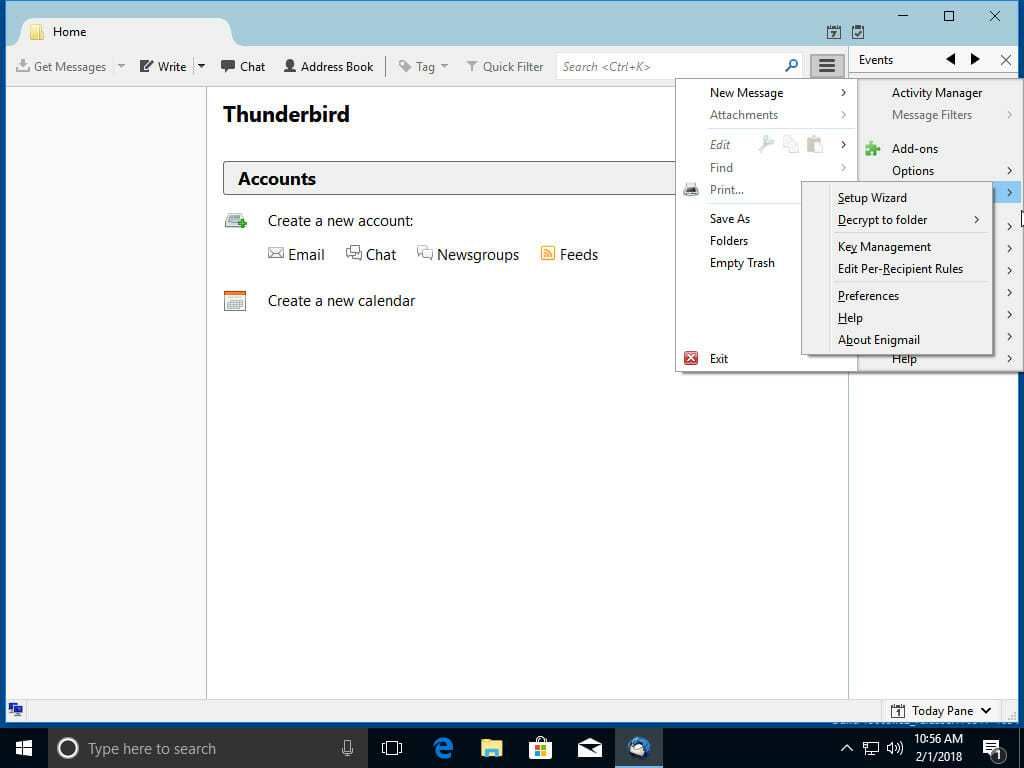
Task: Open Address Book from toolbar
Action: 328,67
